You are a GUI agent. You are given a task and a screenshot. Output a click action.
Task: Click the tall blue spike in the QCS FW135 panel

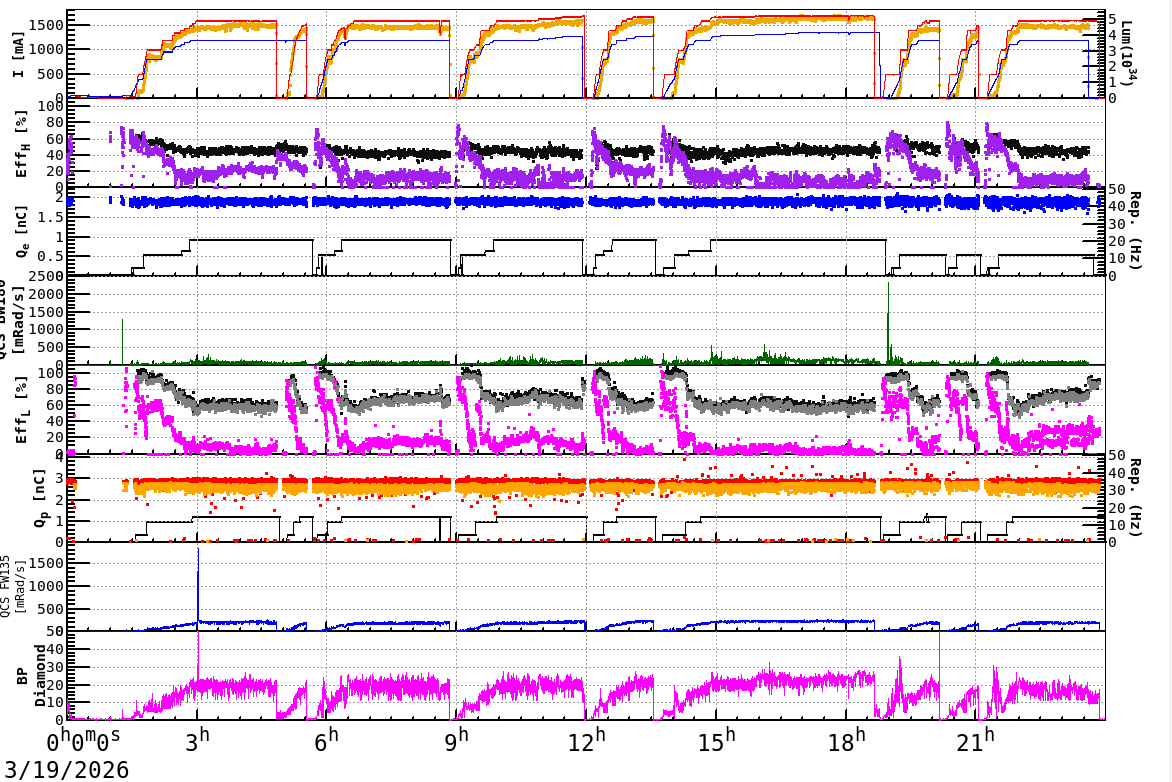coord(198,585)
